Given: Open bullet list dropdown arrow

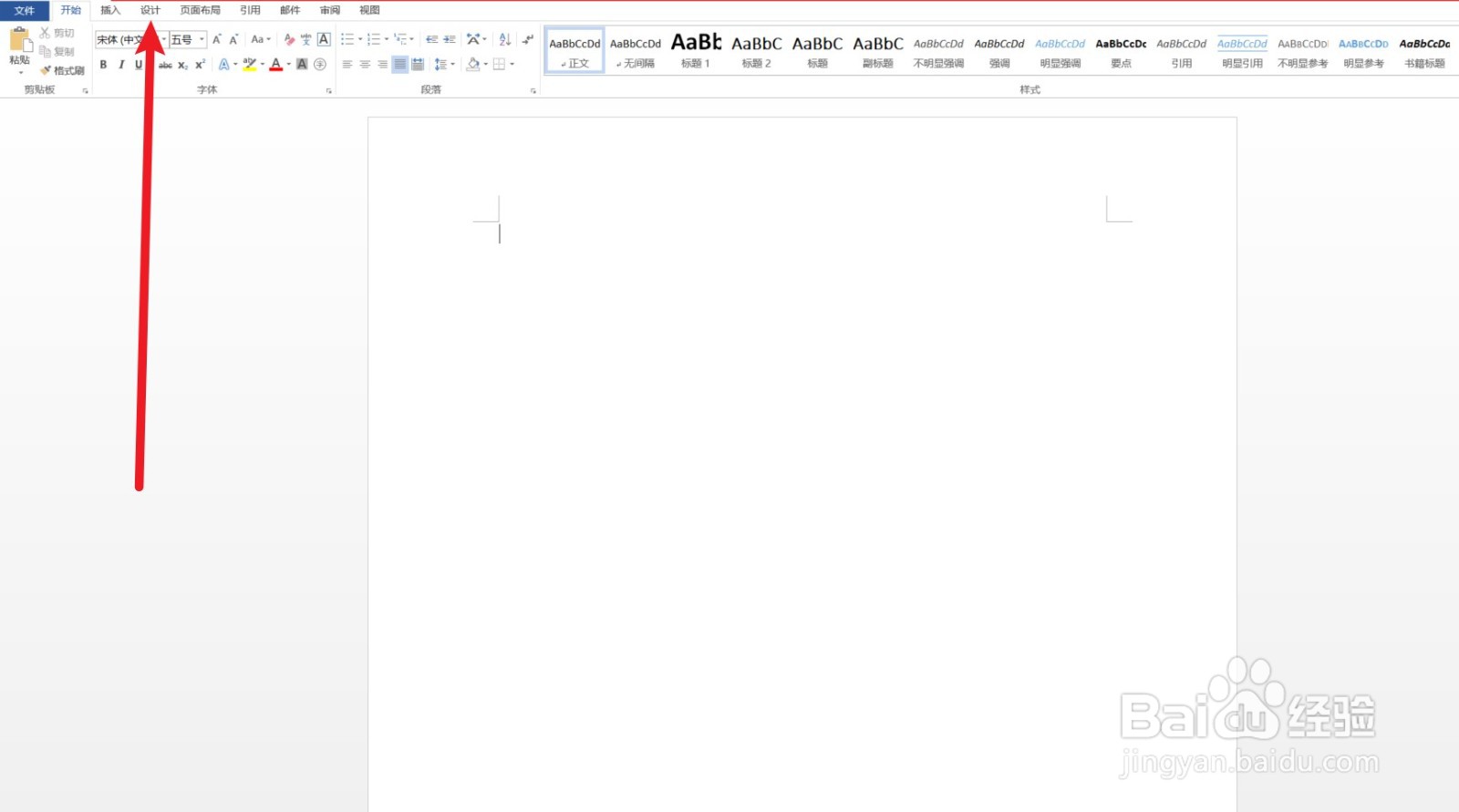Looking at the screenshot, I should click(360, 39).
